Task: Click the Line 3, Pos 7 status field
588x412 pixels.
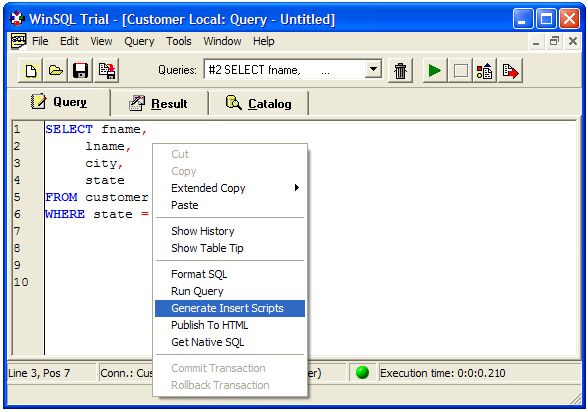Action: pyautogui.click(x=52, y=373)
